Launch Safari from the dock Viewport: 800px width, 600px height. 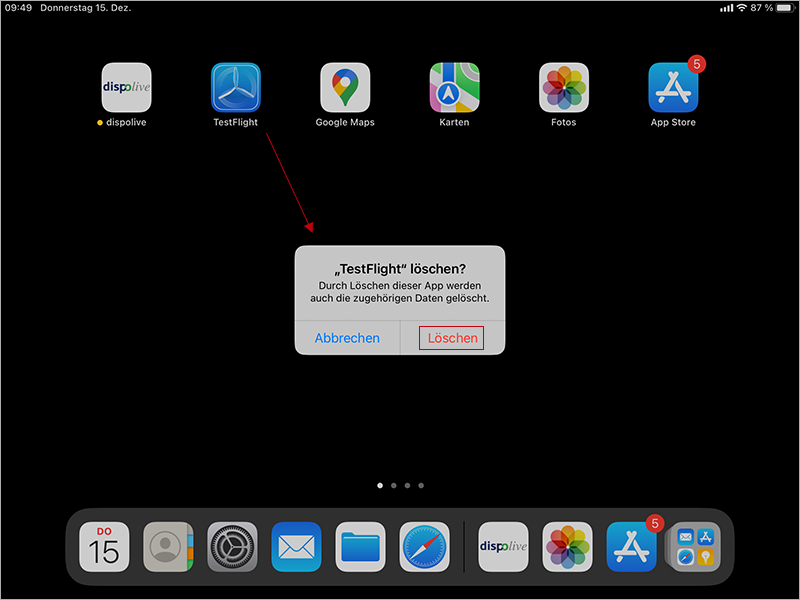(424, 546)
